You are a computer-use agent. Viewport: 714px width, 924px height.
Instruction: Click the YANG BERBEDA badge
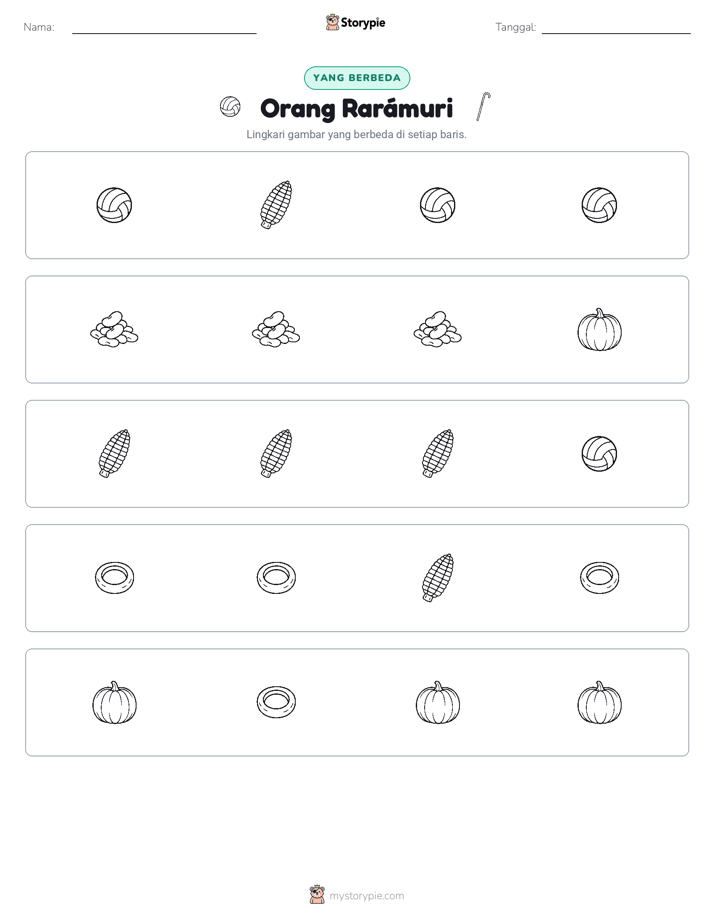(357, 78)
